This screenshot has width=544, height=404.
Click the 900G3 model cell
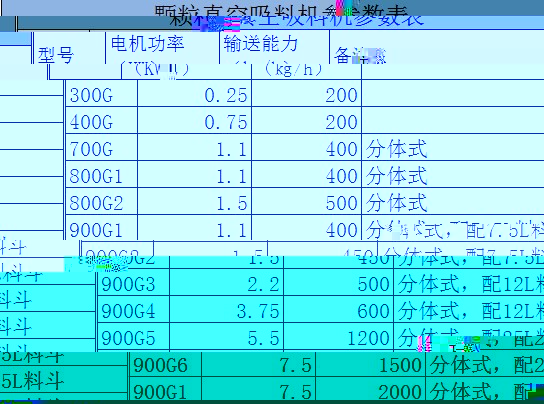click(x=134, y=283)
